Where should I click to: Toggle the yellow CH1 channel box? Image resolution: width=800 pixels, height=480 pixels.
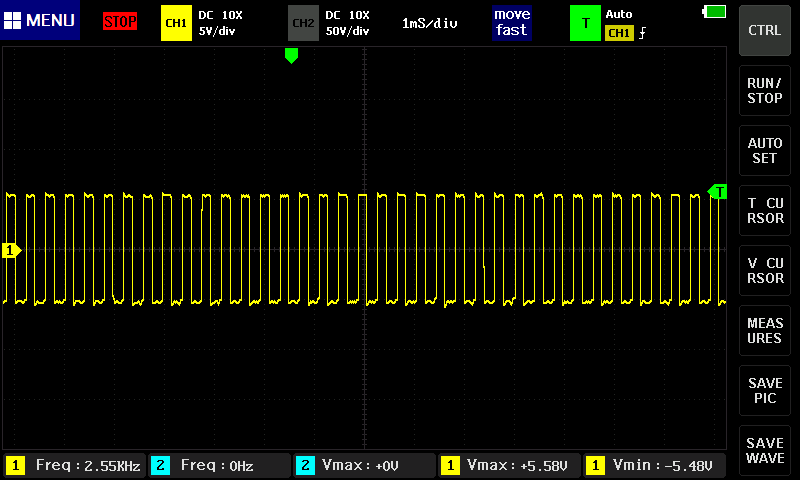coord(176,22)
